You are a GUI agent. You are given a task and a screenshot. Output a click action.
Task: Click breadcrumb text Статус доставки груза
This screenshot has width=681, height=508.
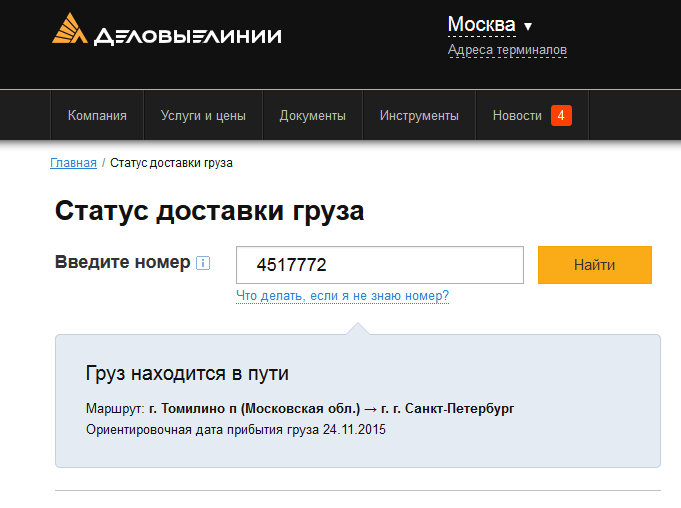(x=171, y=163)
